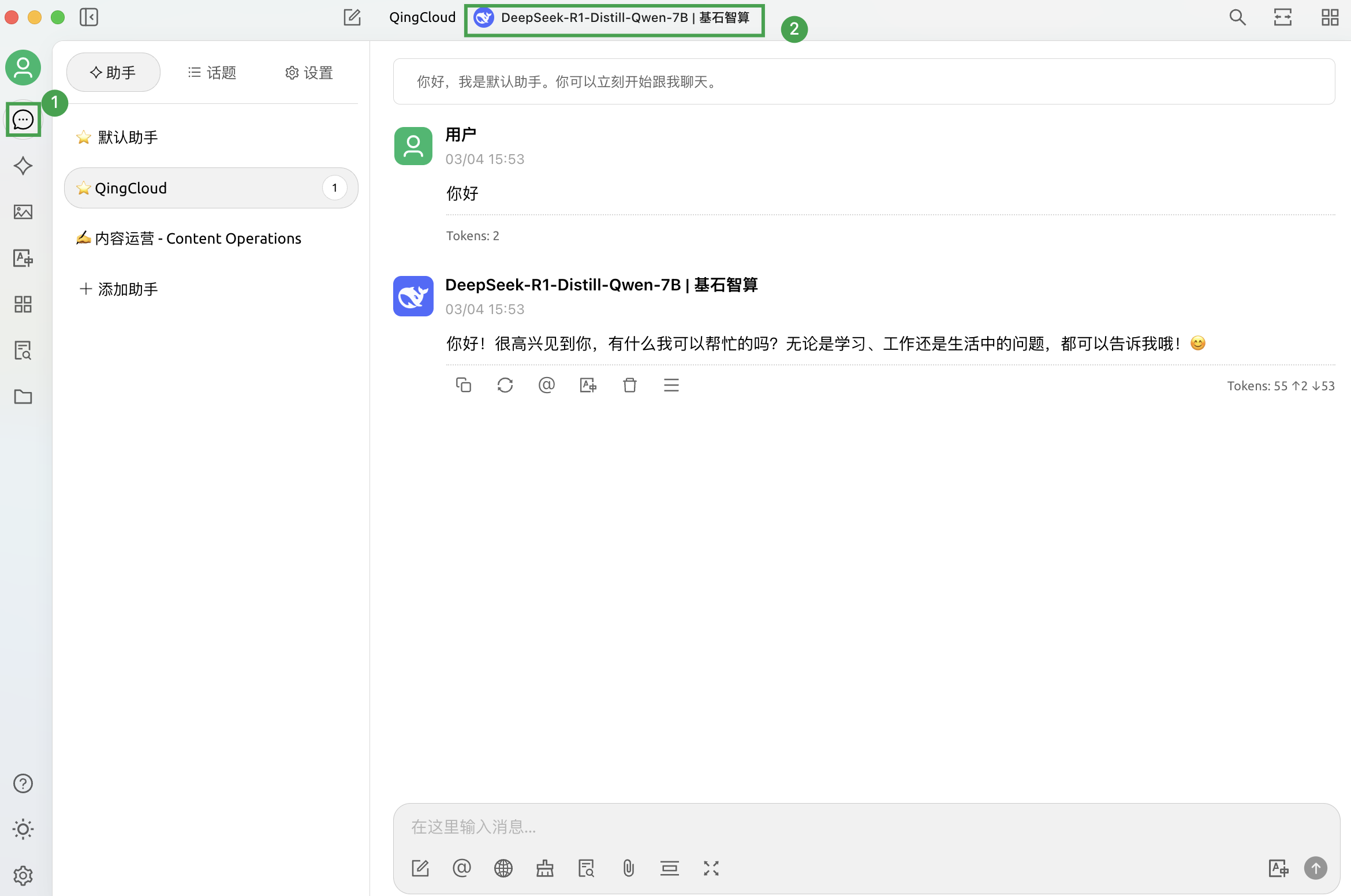Copy the DeepSeek reply message
1351x896 pixels.
pyautogui.click(x=464, y=385)
